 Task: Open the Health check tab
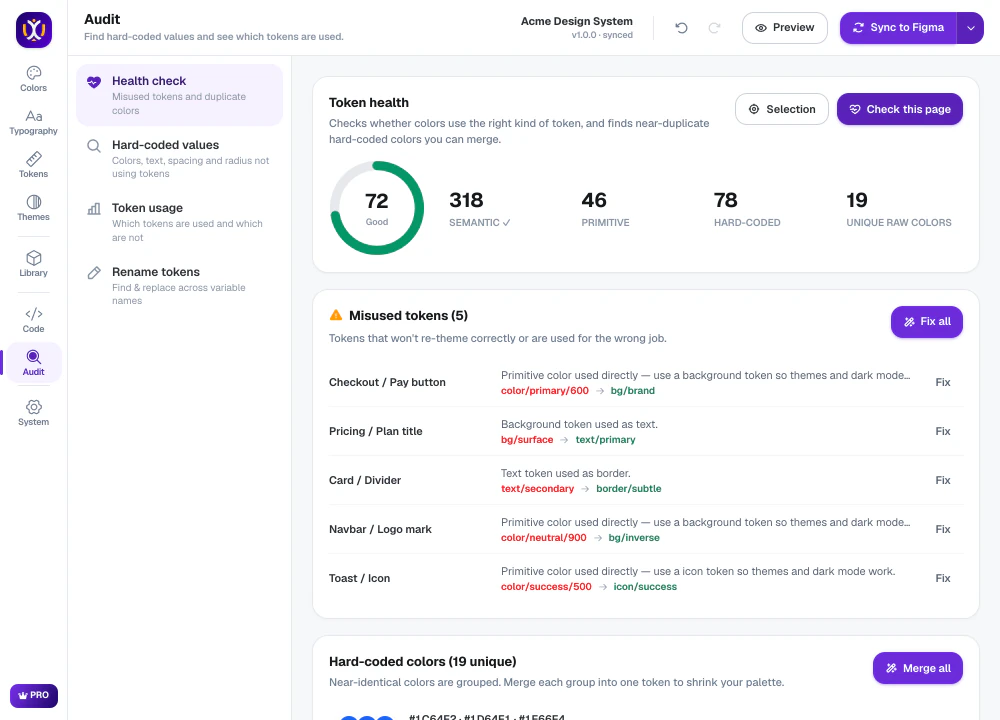179,95
